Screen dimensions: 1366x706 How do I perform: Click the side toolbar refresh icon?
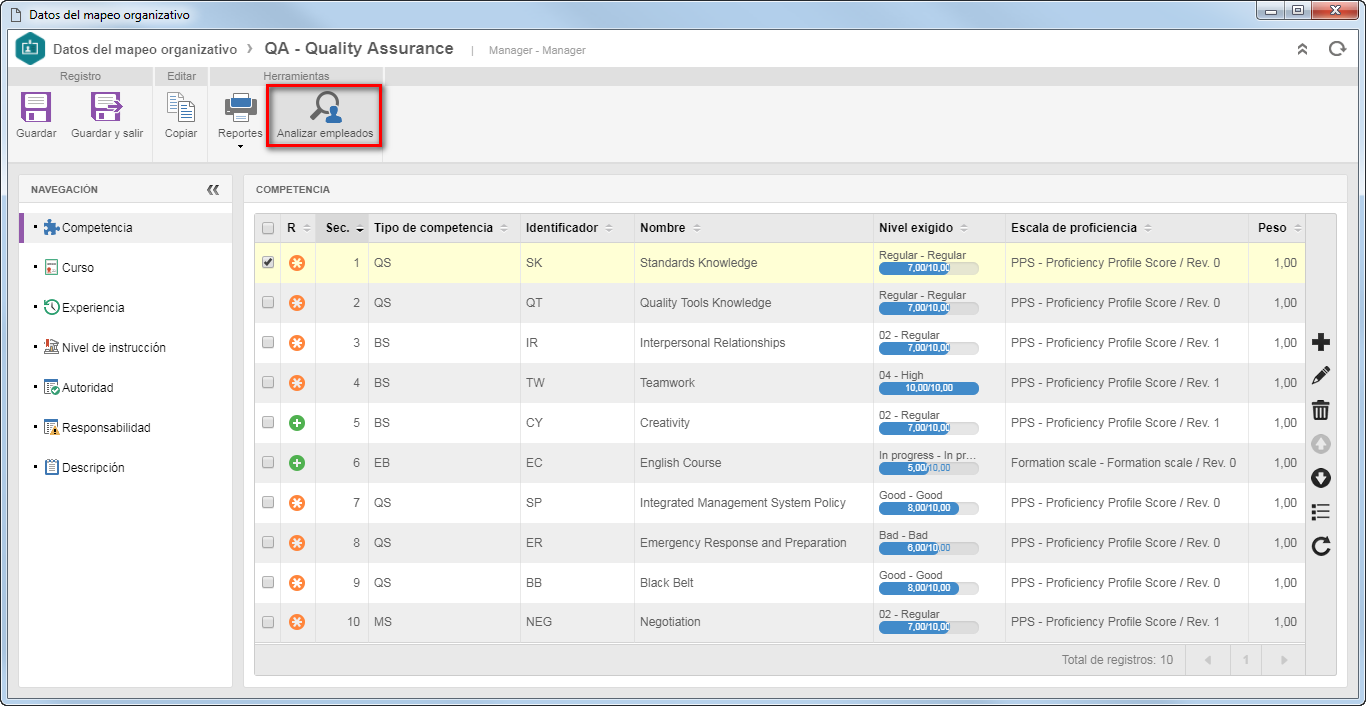tap(1321, 546)
